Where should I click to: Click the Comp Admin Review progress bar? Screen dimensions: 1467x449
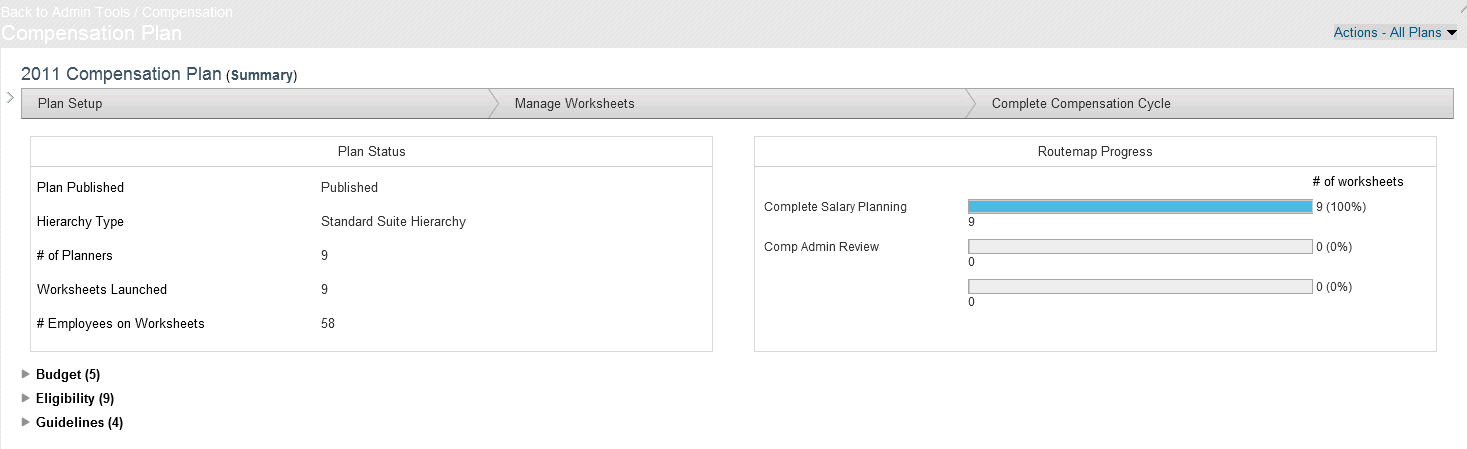(x=1140, y=247)
